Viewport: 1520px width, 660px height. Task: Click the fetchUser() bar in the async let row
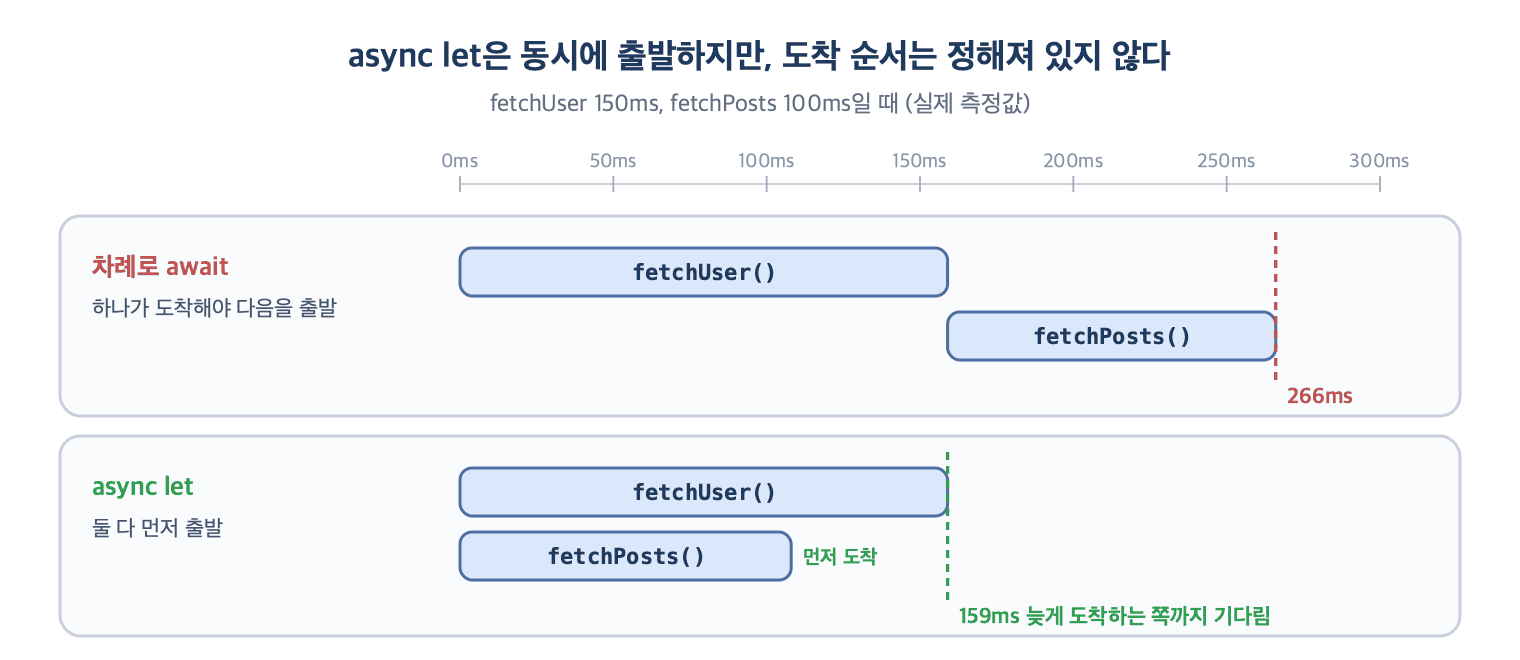click(x=703, y=492)
